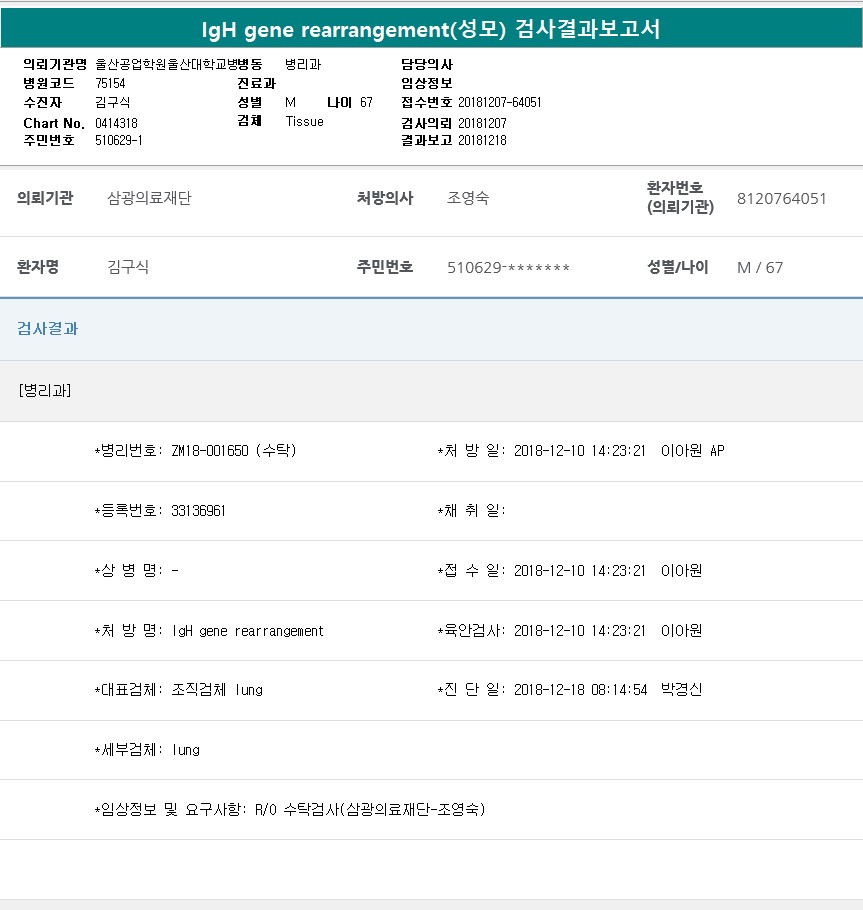
Task: Click the department text '병리과' in header
Action: coord(303,64)
